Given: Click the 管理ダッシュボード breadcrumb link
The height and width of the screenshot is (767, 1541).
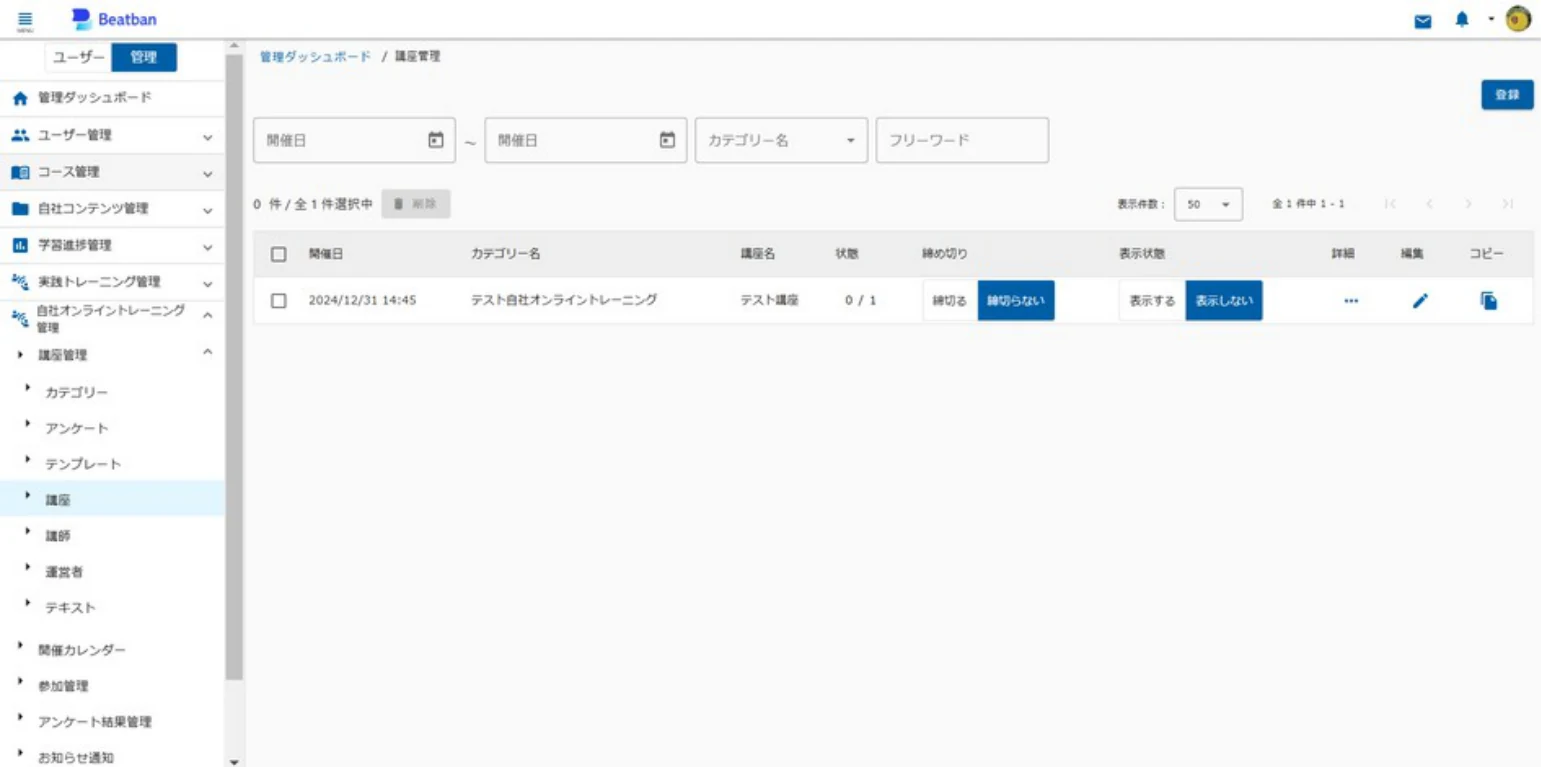Looking at the screenshot, I should click(316, 57).
